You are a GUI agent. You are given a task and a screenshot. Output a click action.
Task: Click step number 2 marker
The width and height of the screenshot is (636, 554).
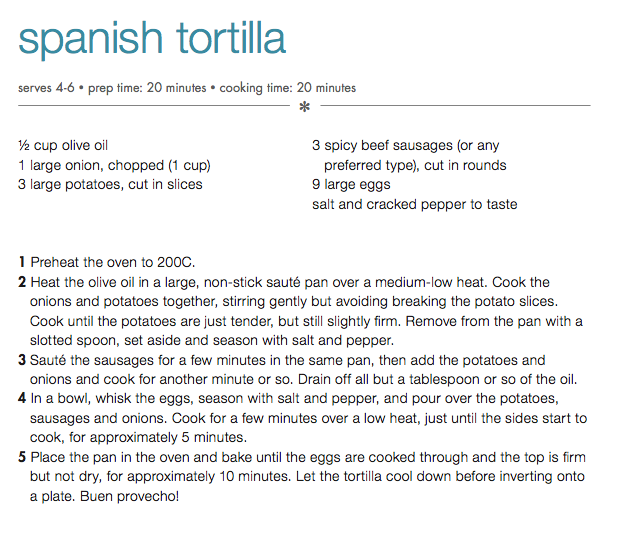pos(22,282)
